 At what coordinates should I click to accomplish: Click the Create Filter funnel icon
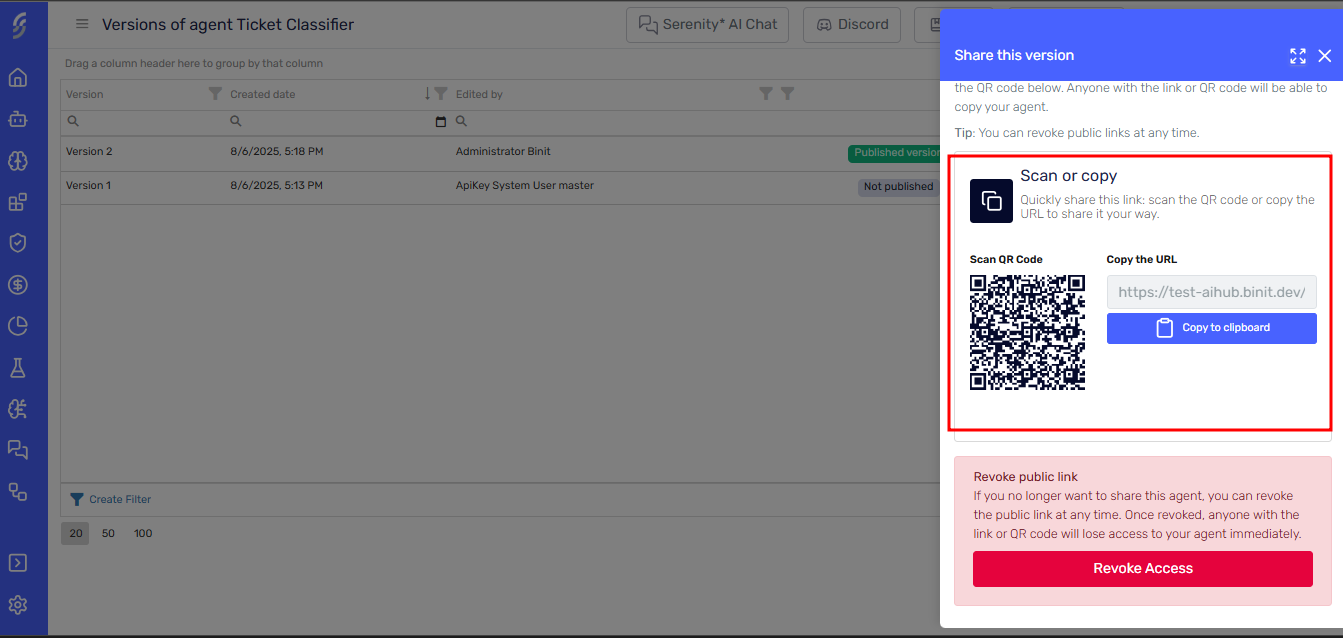pyautogui.click(x=76, y=499)
